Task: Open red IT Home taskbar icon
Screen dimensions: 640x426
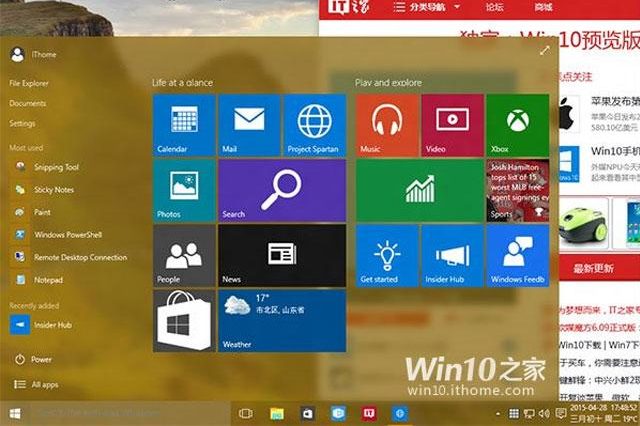Action: click(x=369, y=414)
